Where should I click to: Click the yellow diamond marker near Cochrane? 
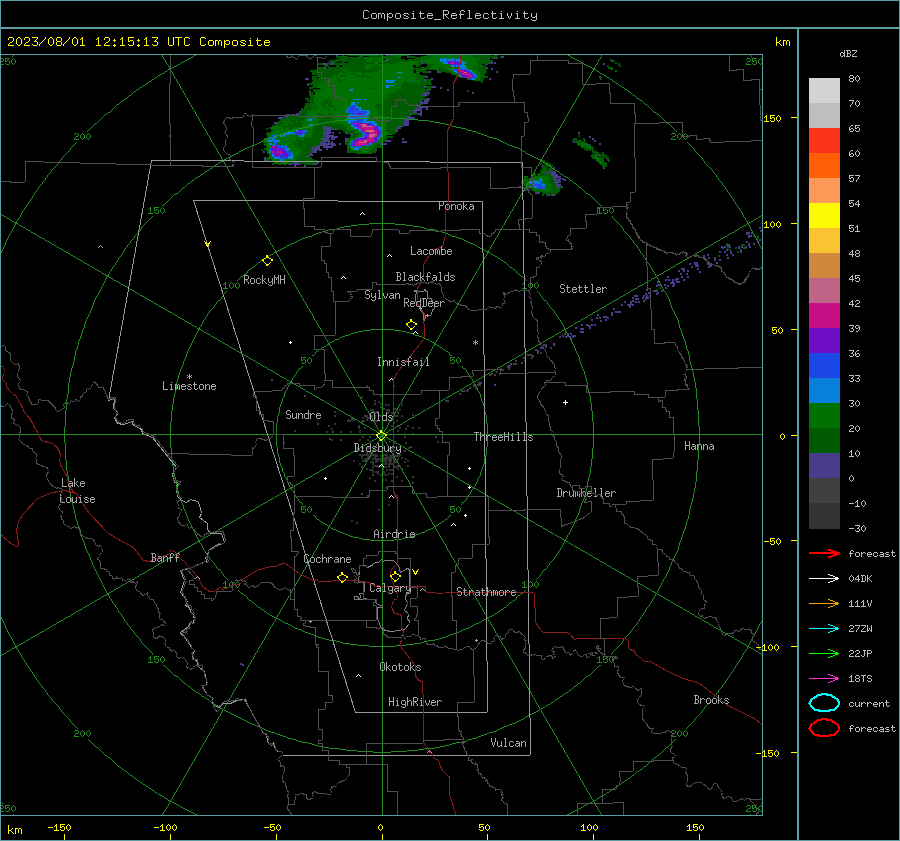point(343,577)
